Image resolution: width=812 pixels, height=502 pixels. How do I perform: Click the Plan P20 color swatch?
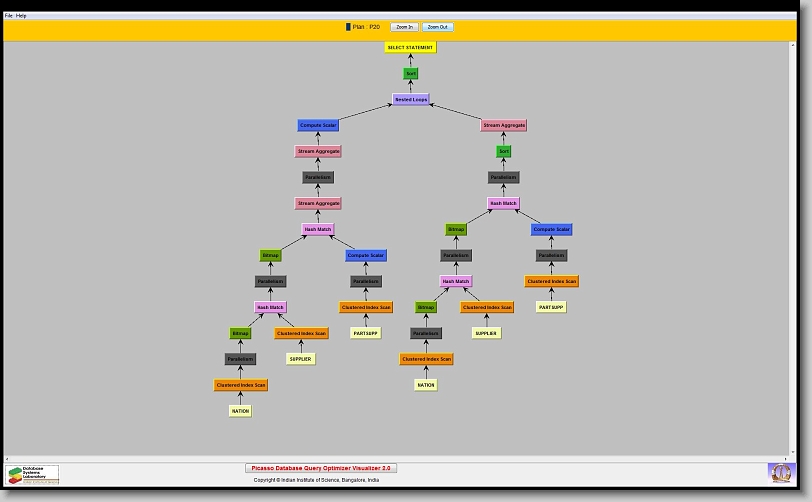348,27
